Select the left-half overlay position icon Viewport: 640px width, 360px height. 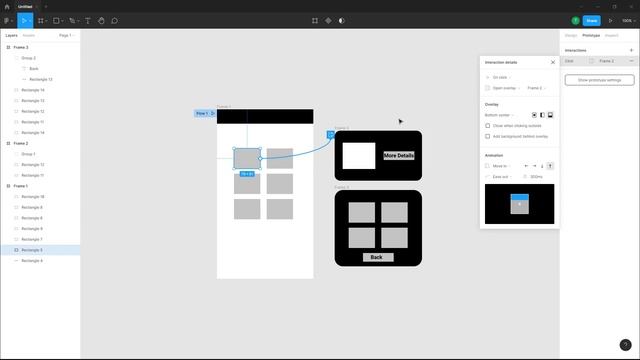pyautogui.click(x=542, y=115)
